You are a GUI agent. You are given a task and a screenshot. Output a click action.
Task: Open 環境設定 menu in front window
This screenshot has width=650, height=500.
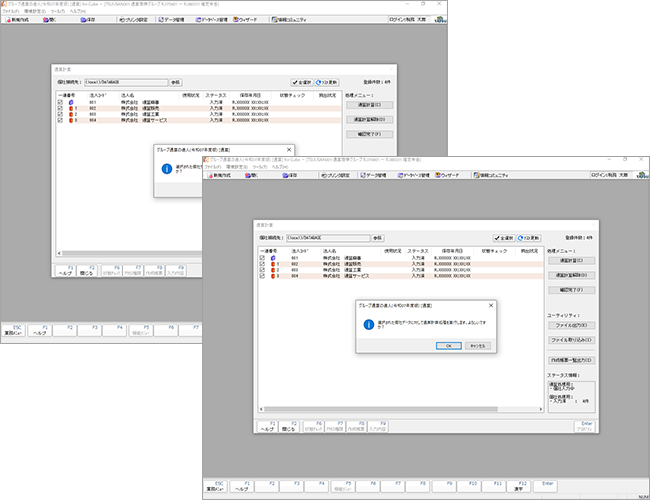coord(237,167)
